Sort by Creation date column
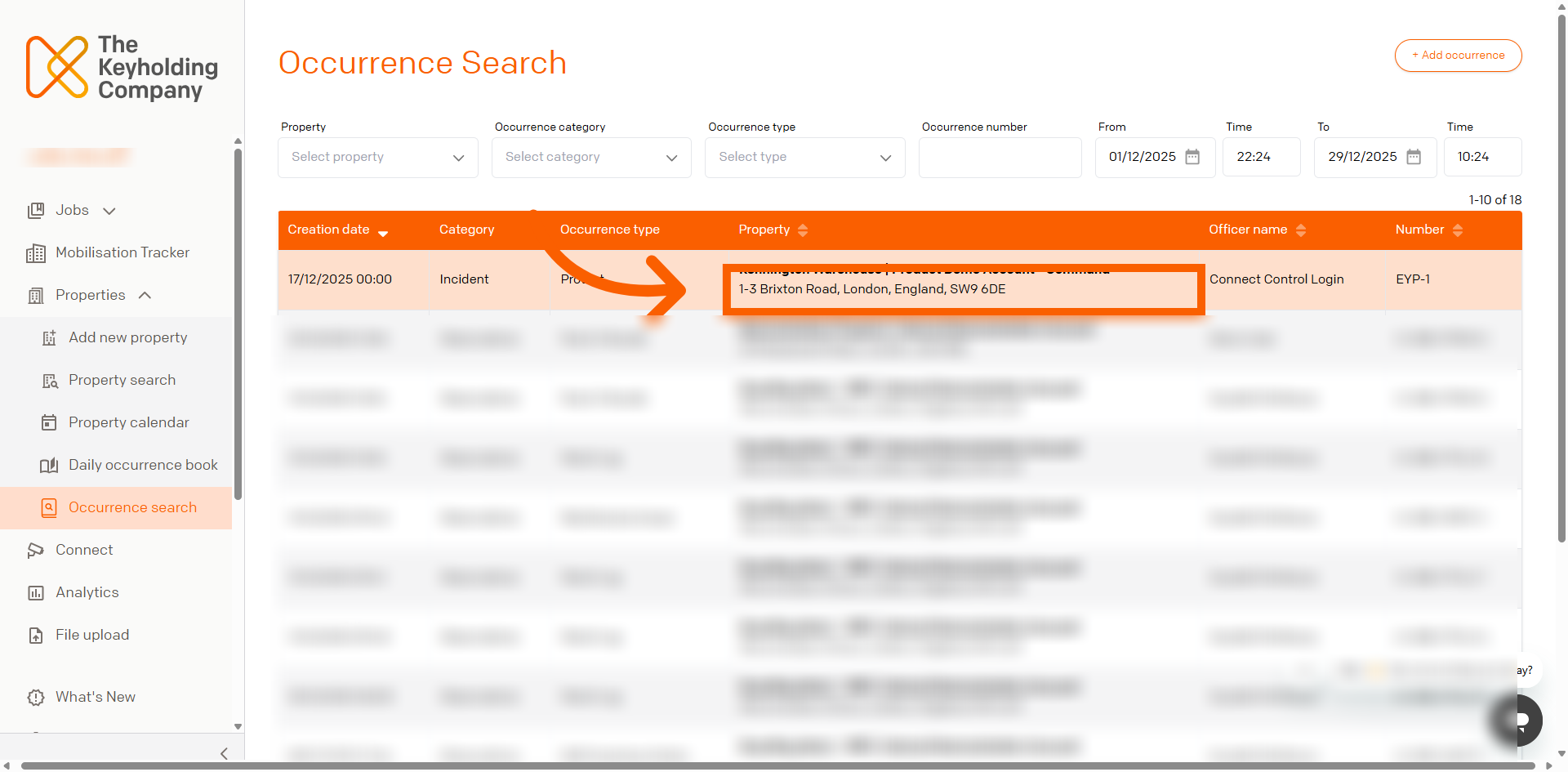Viewport: 1568px width, 772px height. 328,230
